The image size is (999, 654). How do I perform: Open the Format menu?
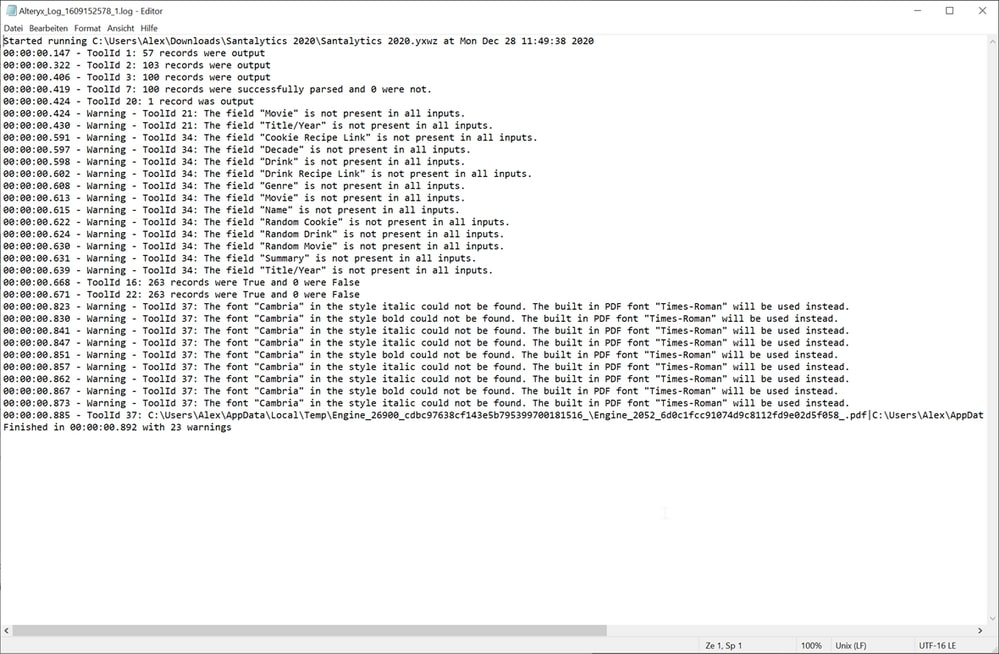(x=87, y=28)
